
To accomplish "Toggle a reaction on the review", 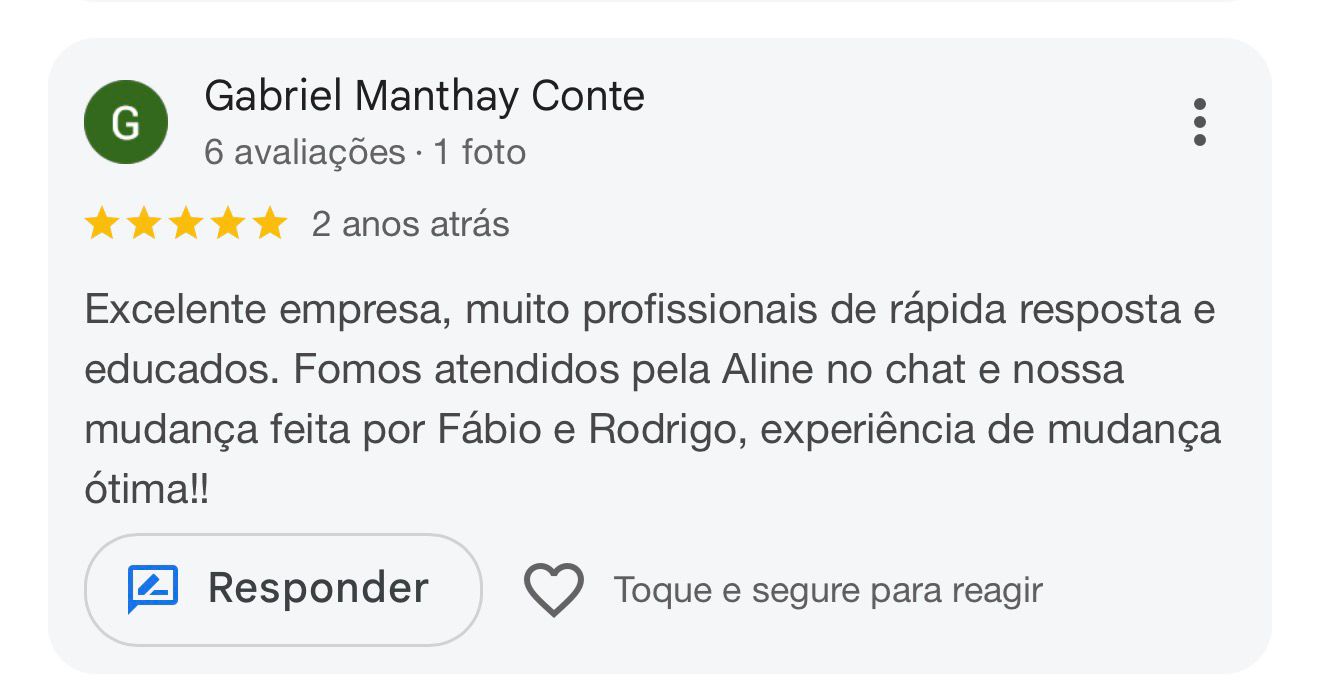I will tap(553, 588).
